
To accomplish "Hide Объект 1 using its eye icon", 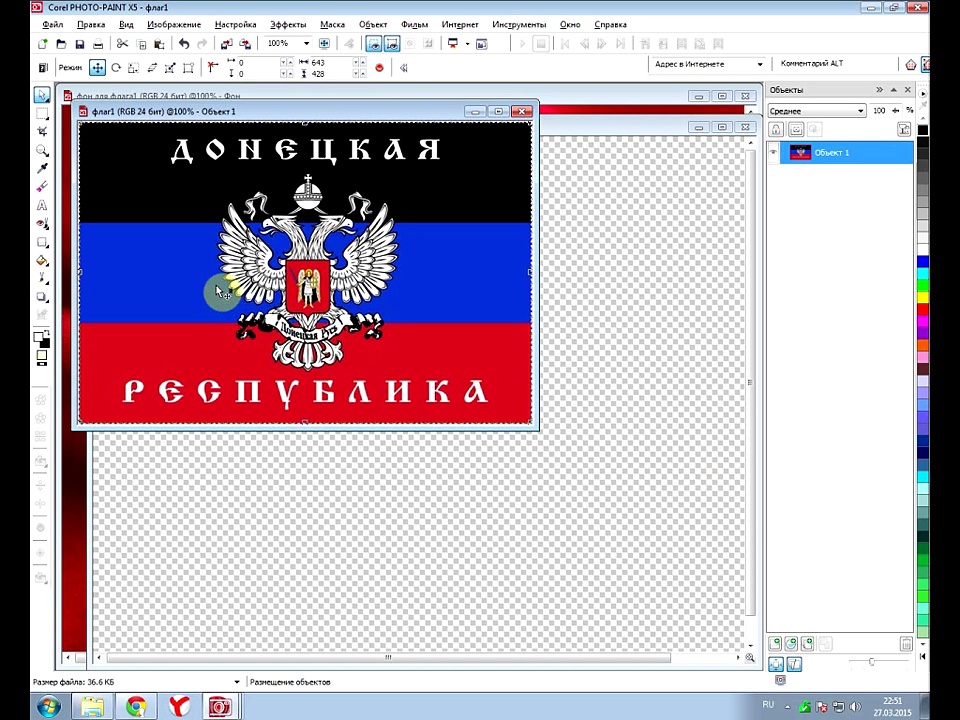I will pos(773,152).
